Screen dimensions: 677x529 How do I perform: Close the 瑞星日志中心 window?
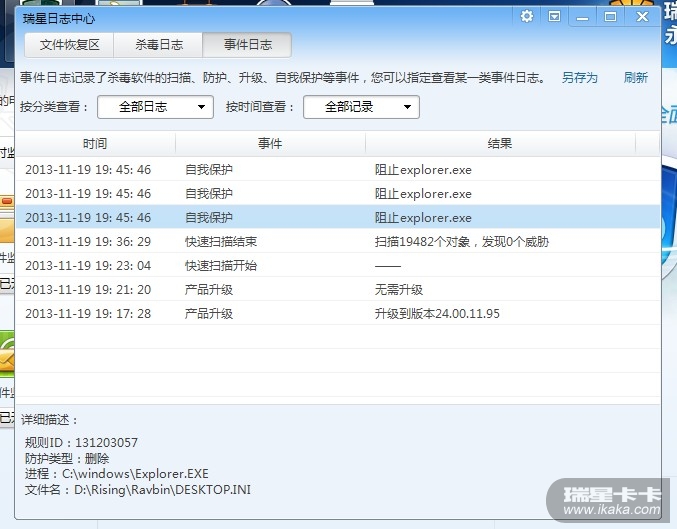click(x=642, y=17)
